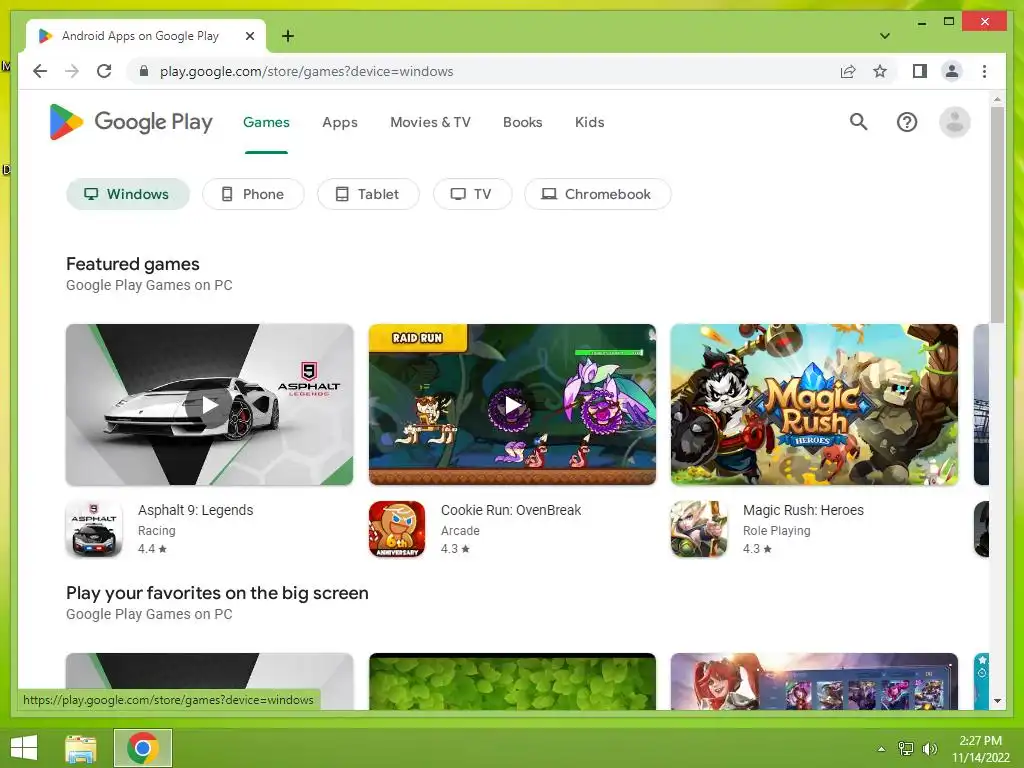This screenshot has width=1024, height=768.
Task: Play the Asphalt 9 trailer video
Action: [210, 405]
